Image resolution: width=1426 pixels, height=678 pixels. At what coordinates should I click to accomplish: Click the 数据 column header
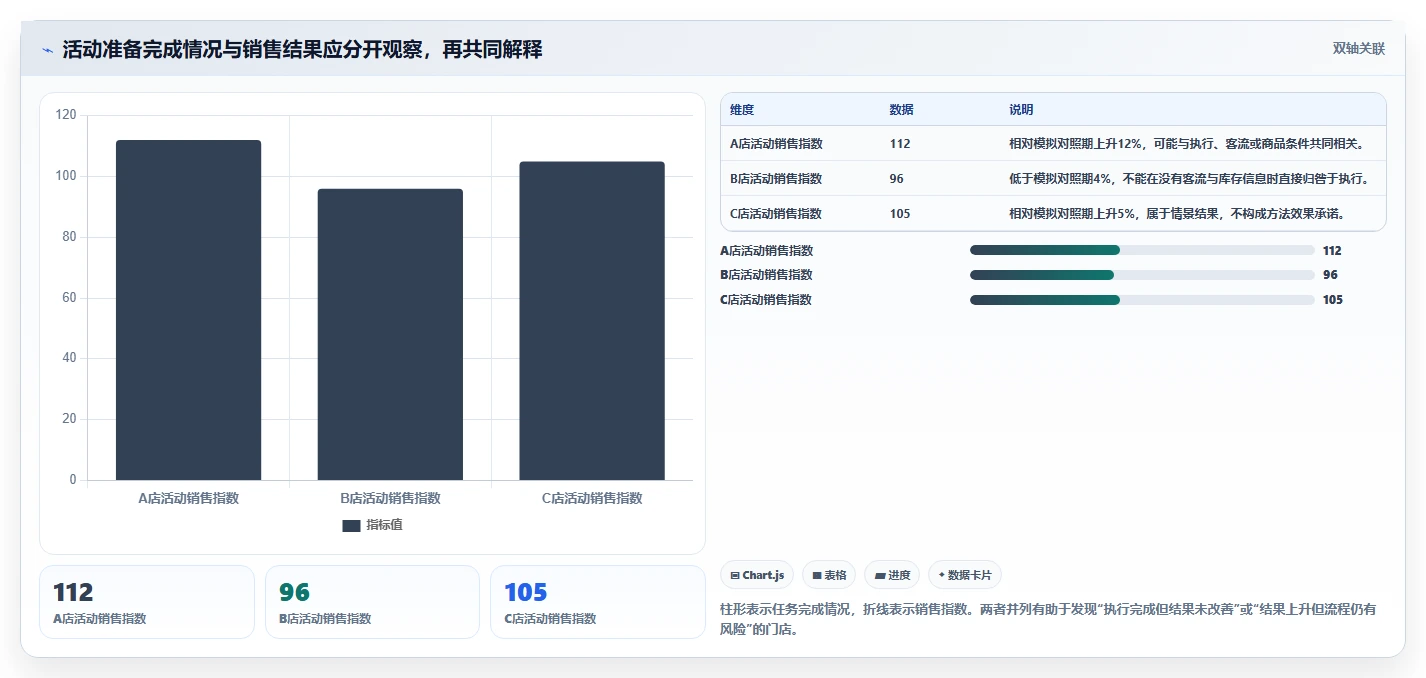coord(901,109)
